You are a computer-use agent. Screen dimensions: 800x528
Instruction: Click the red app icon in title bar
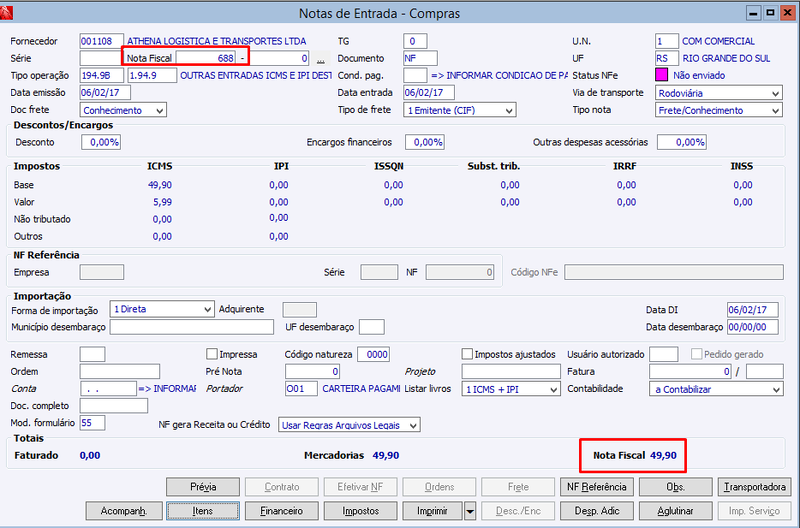click(6, 12)
